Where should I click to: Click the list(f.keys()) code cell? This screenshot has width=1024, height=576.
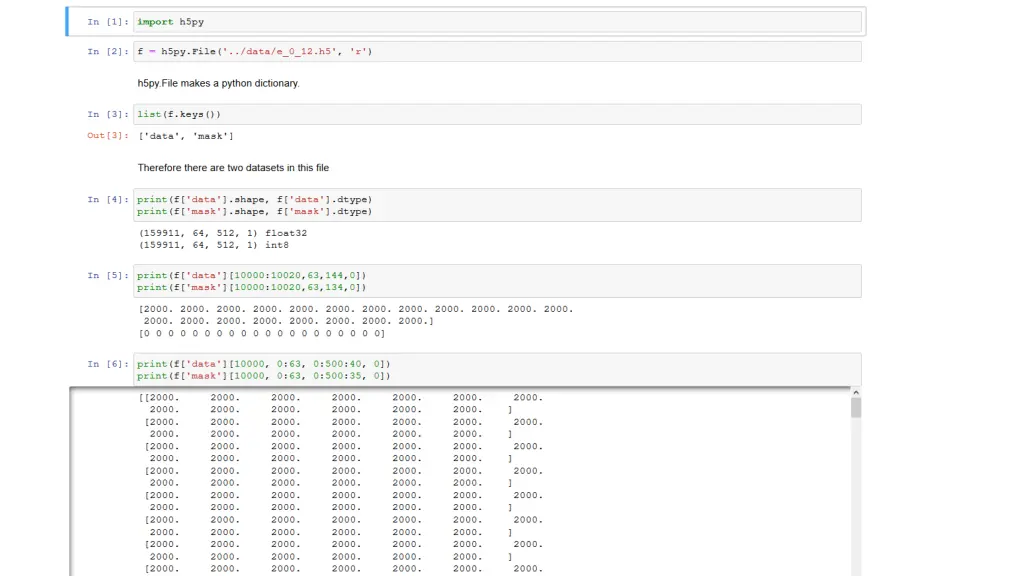tap(497, 114)
